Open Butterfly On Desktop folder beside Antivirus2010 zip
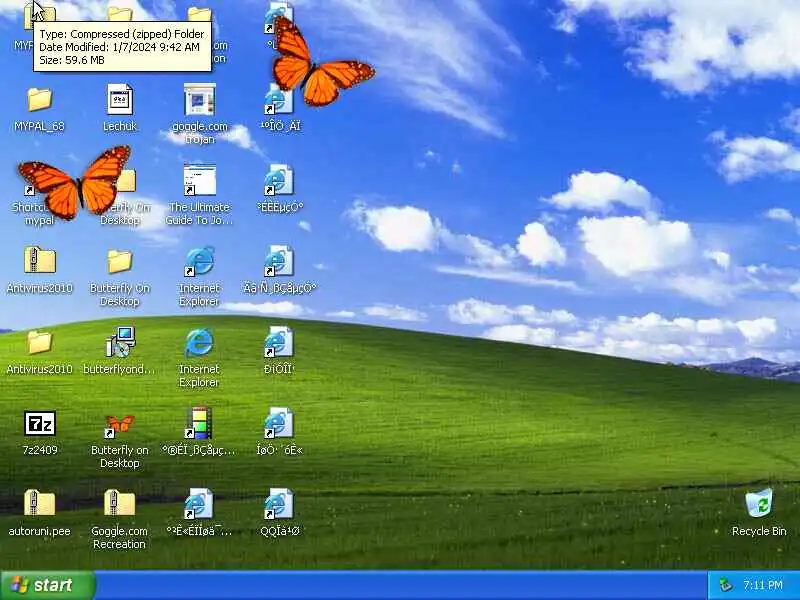 120,261
